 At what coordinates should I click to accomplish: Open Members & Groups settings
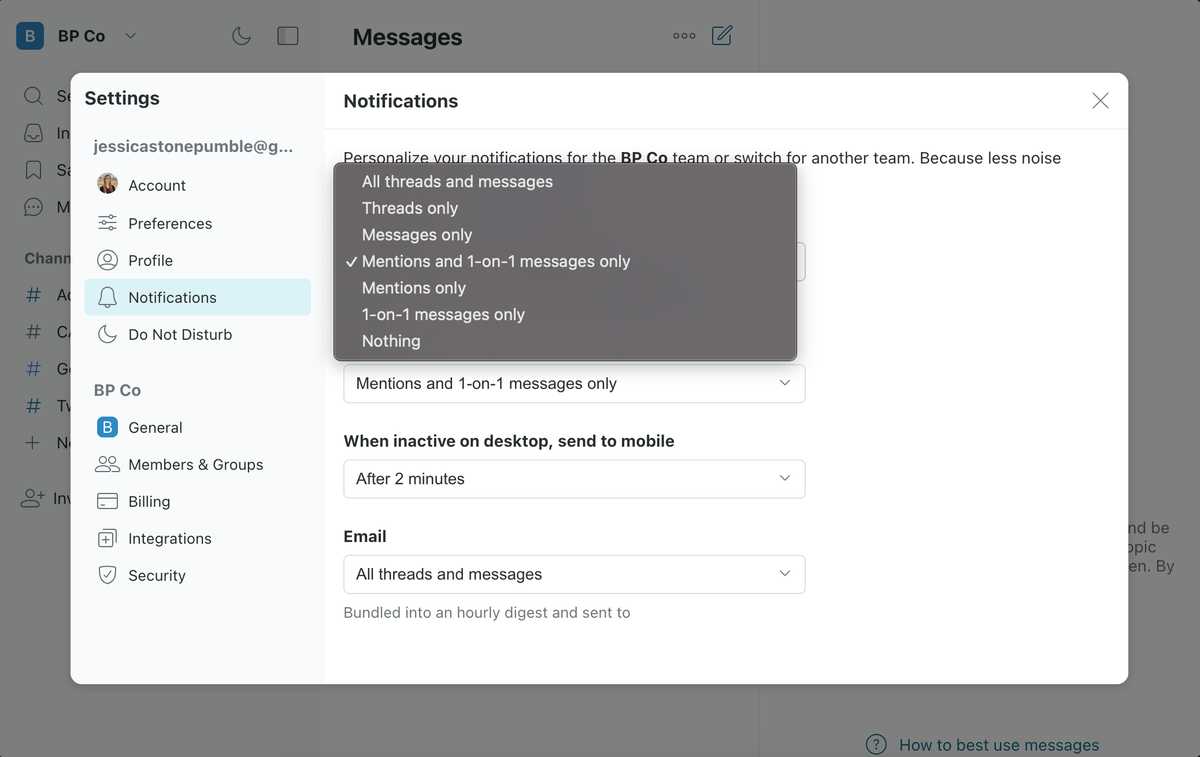point(195,464)
